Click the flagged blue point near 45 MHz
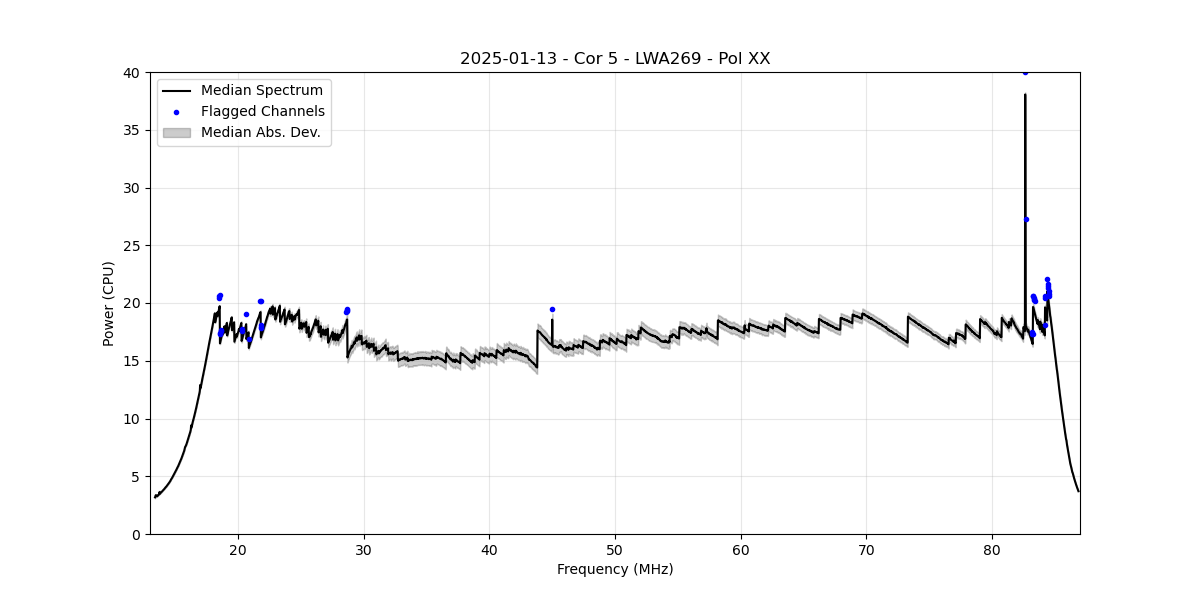 click(x=552, y=309)
